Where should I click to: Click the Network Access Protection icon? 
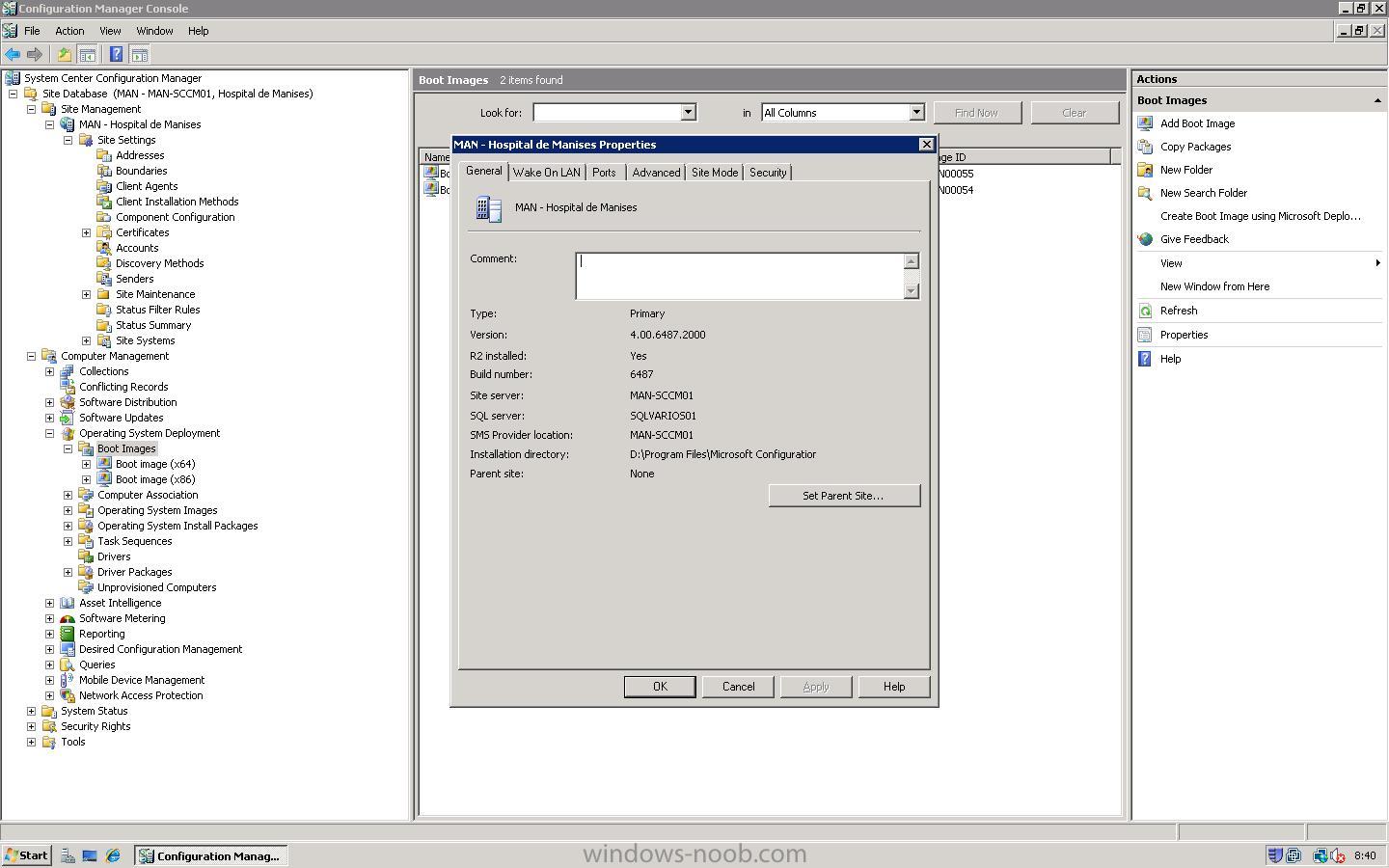click(x=68, y=695)
